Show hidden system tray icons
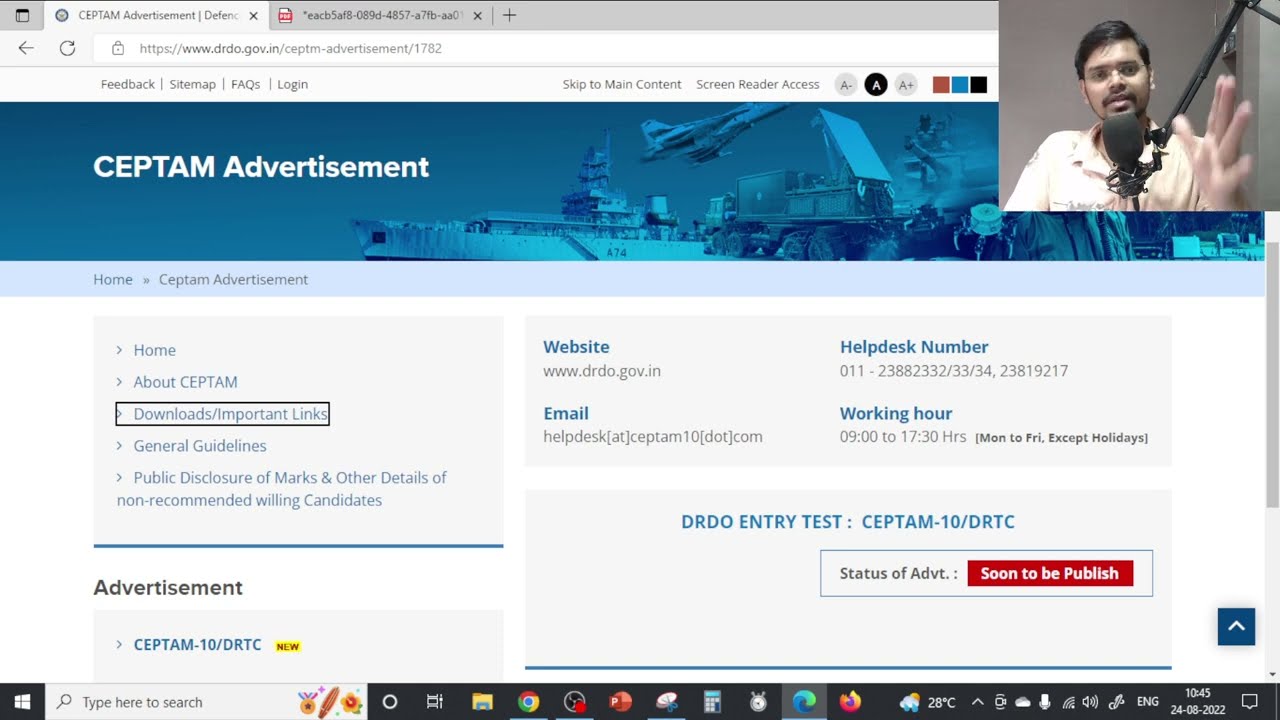 977,702
